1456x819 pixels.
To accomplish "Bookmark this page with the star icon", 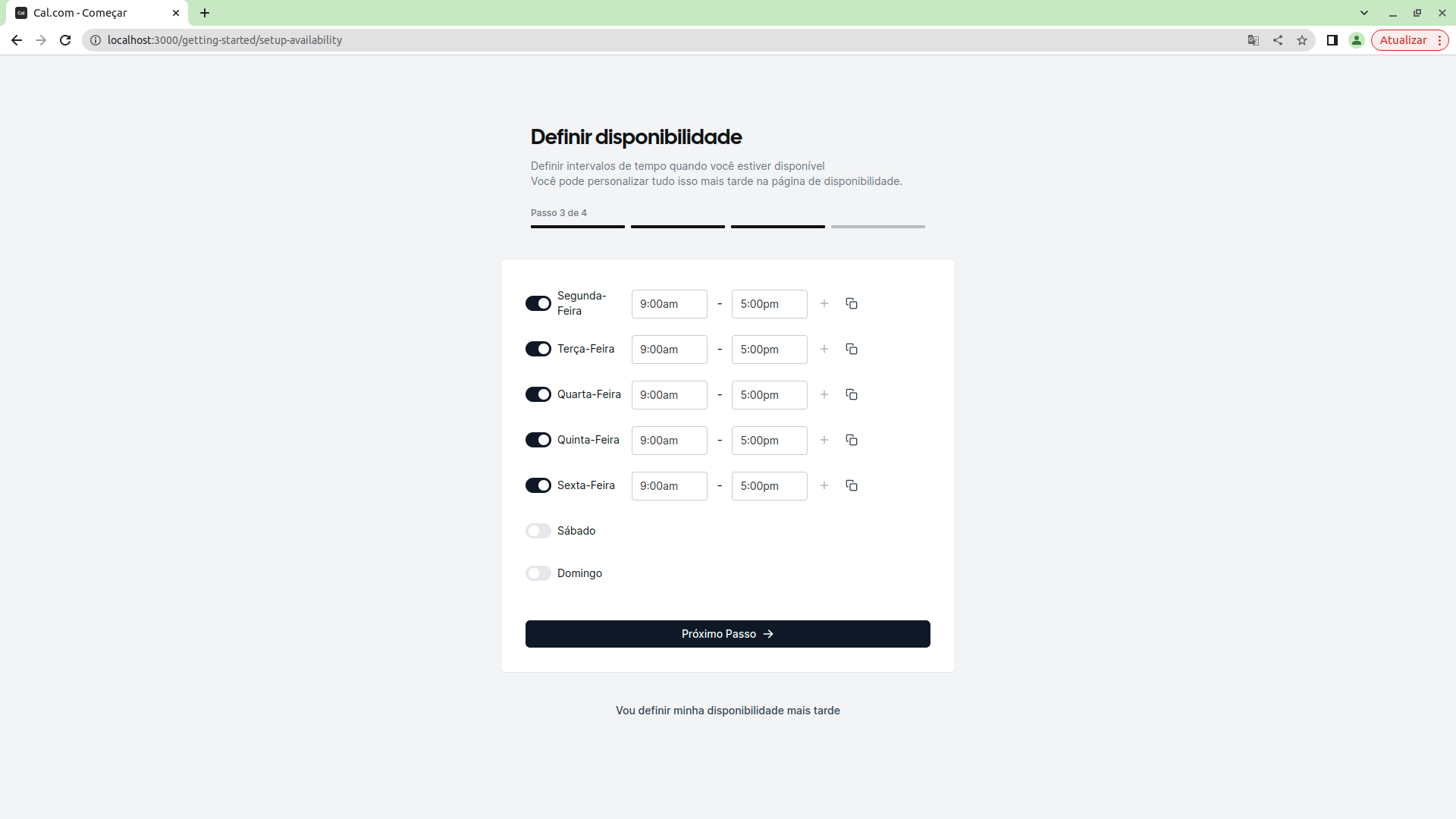I will (x=1302, y=40).
